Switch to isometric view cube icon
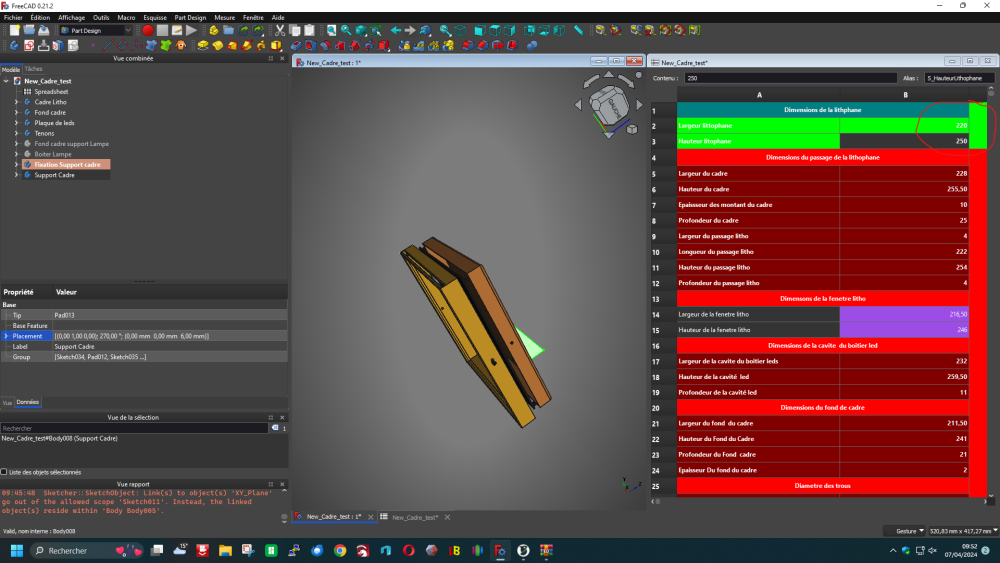 (460, 30)
